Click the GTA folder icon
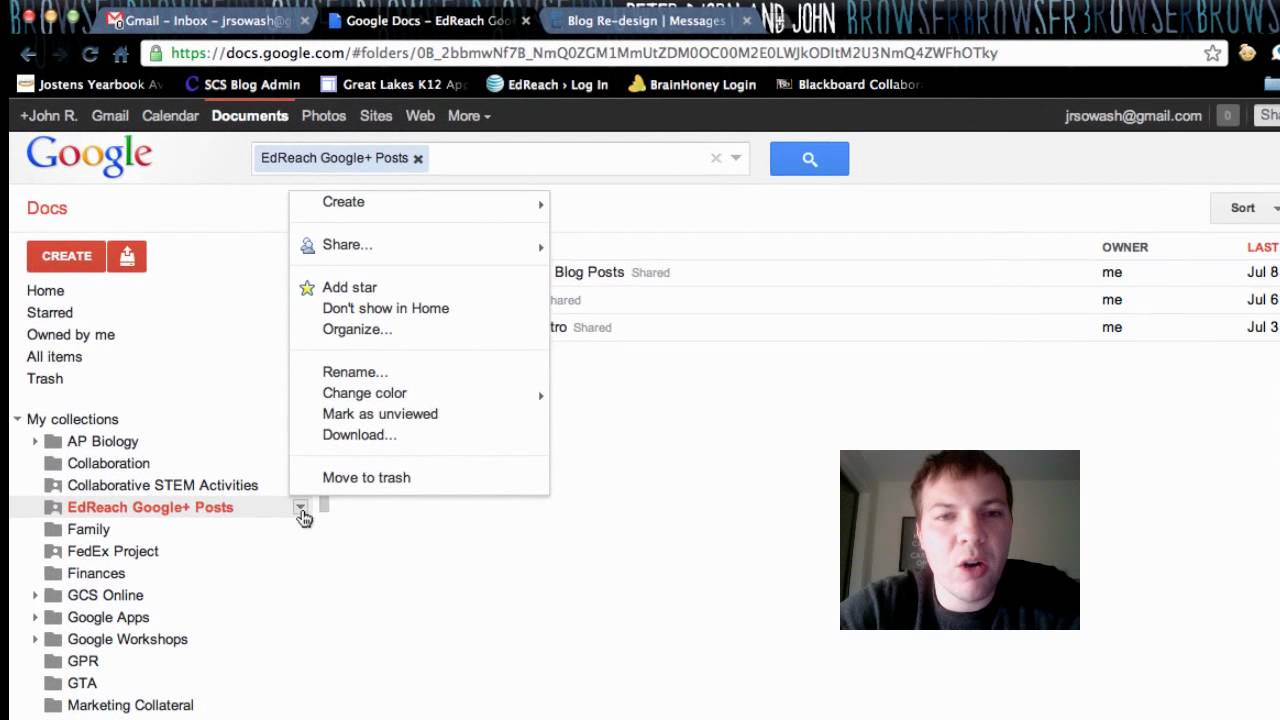Image resolution: width=1280 pixels, height=720 pixels. tap(53, 683)
